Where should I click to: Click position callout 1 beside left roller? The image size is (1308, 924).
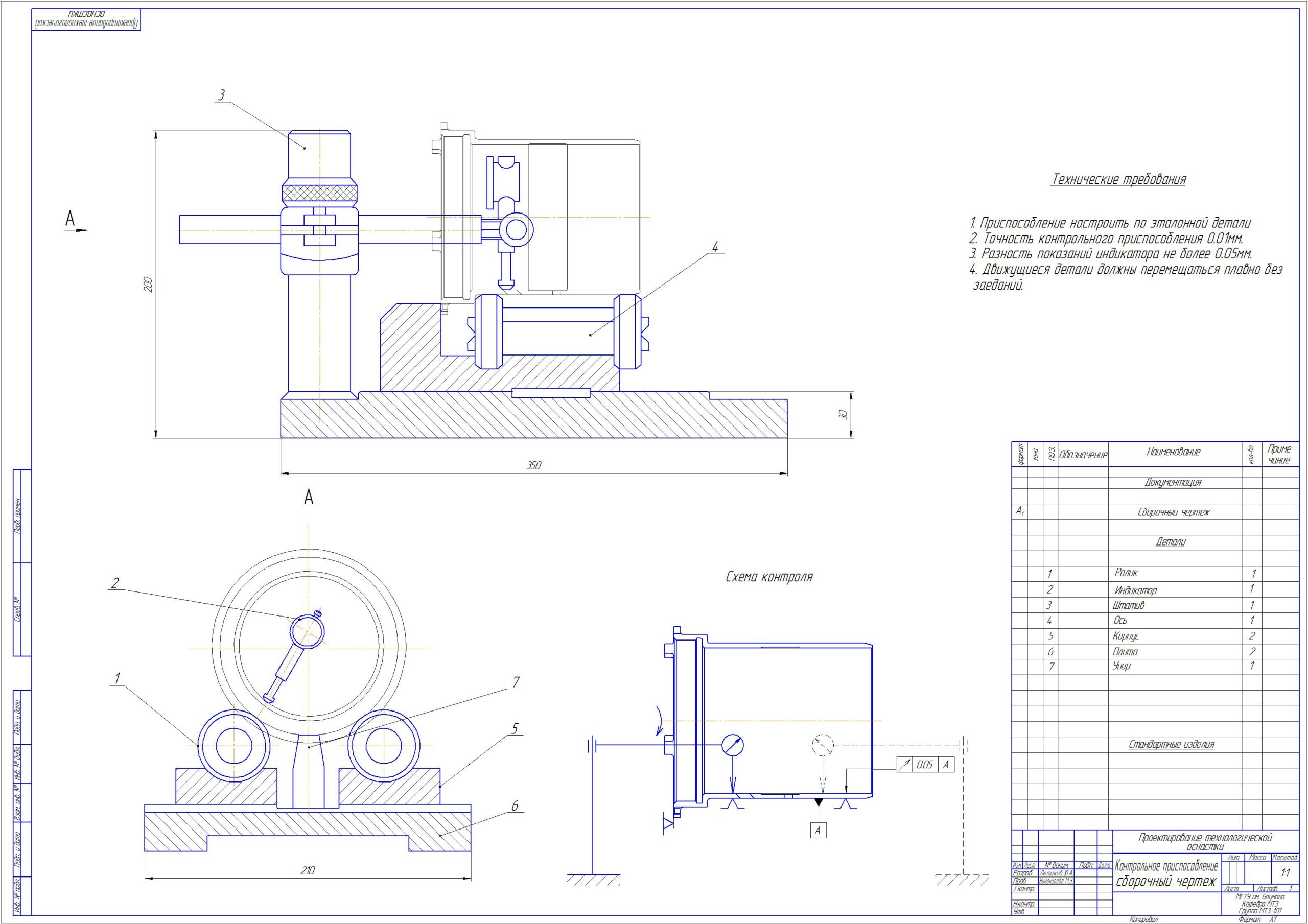click(118, 678)
